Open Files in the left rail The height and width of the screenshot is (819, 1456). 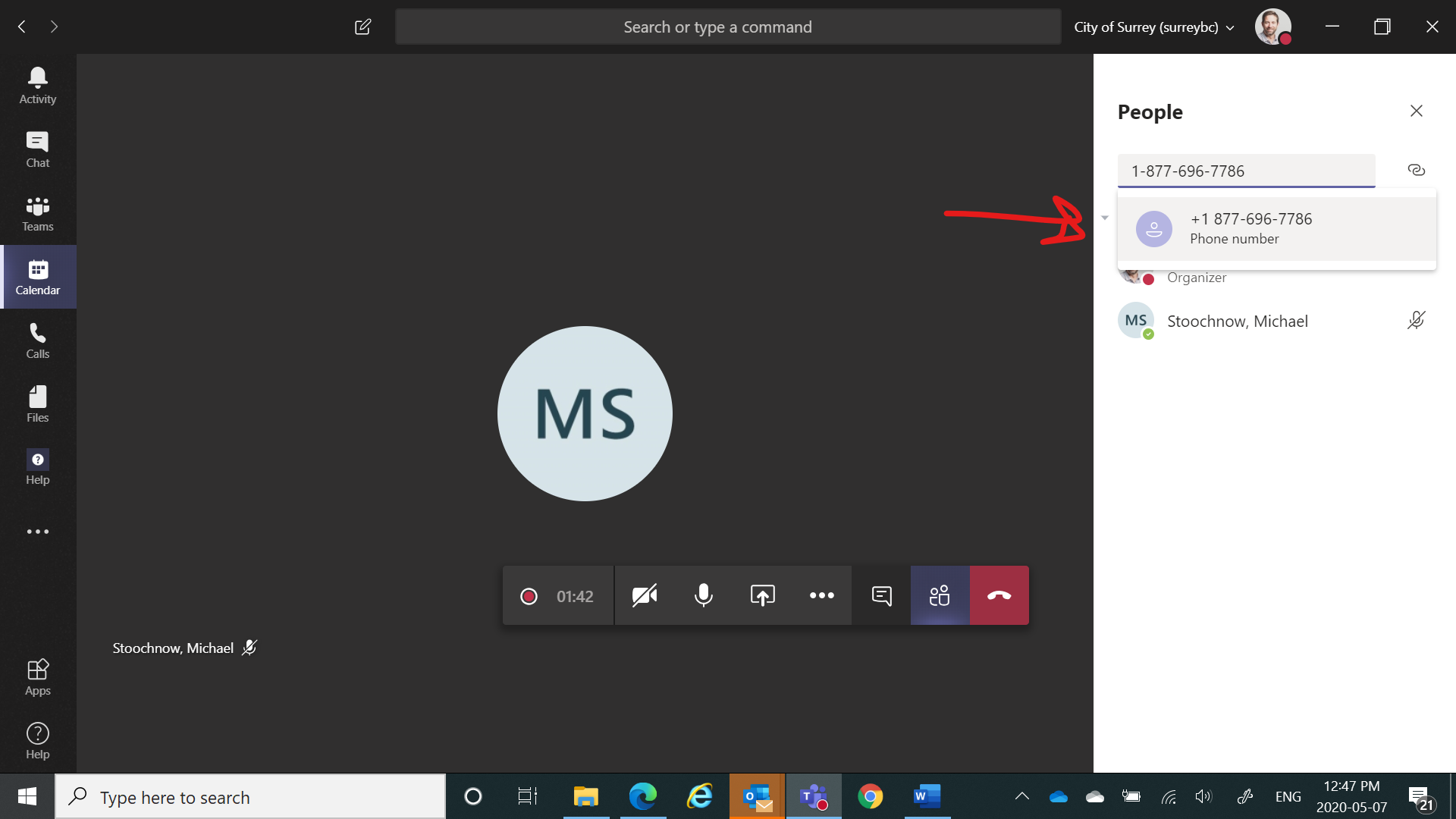pyautogui.click(x=38, y=404)
